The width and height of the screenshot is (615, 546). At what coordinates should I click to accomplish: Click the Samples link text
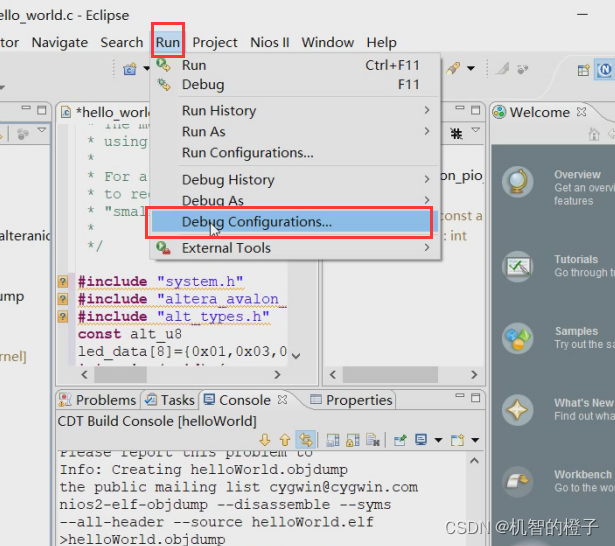[576, 331]
